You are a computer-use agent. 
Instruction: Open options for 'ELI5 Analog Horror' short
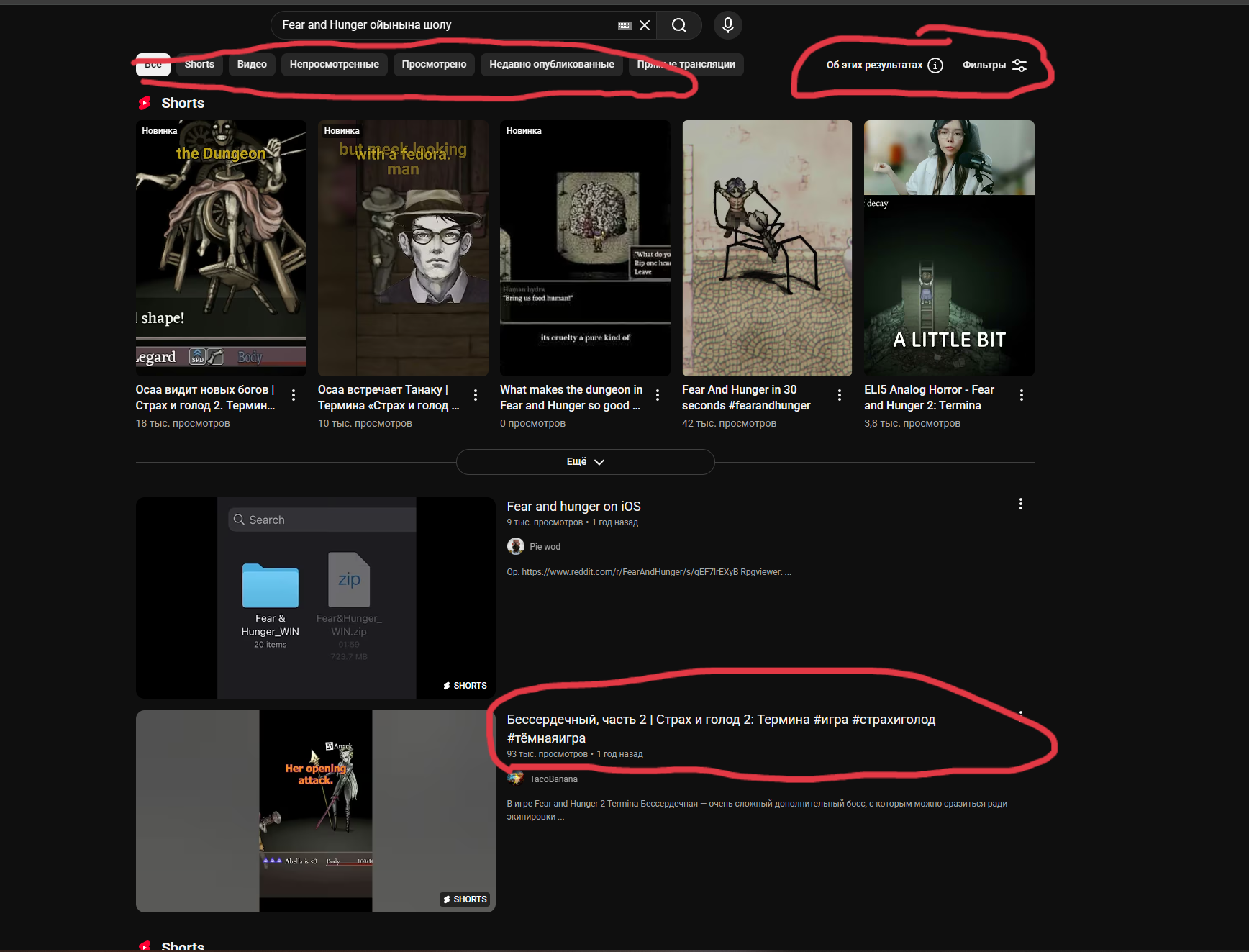coord(1022,395)
